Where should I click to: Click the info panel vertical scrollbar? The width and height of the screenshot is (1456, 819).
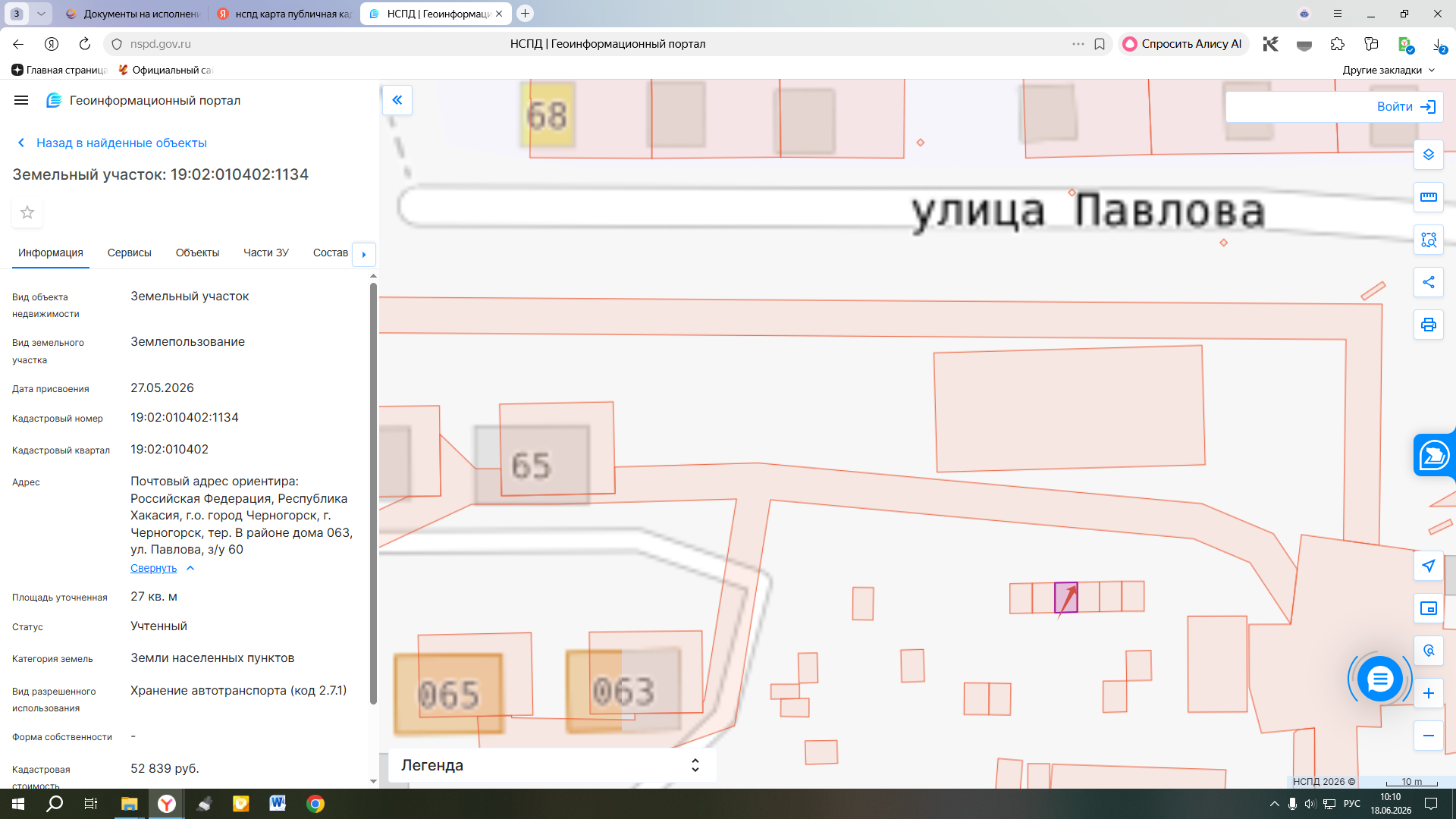(373, 493)
